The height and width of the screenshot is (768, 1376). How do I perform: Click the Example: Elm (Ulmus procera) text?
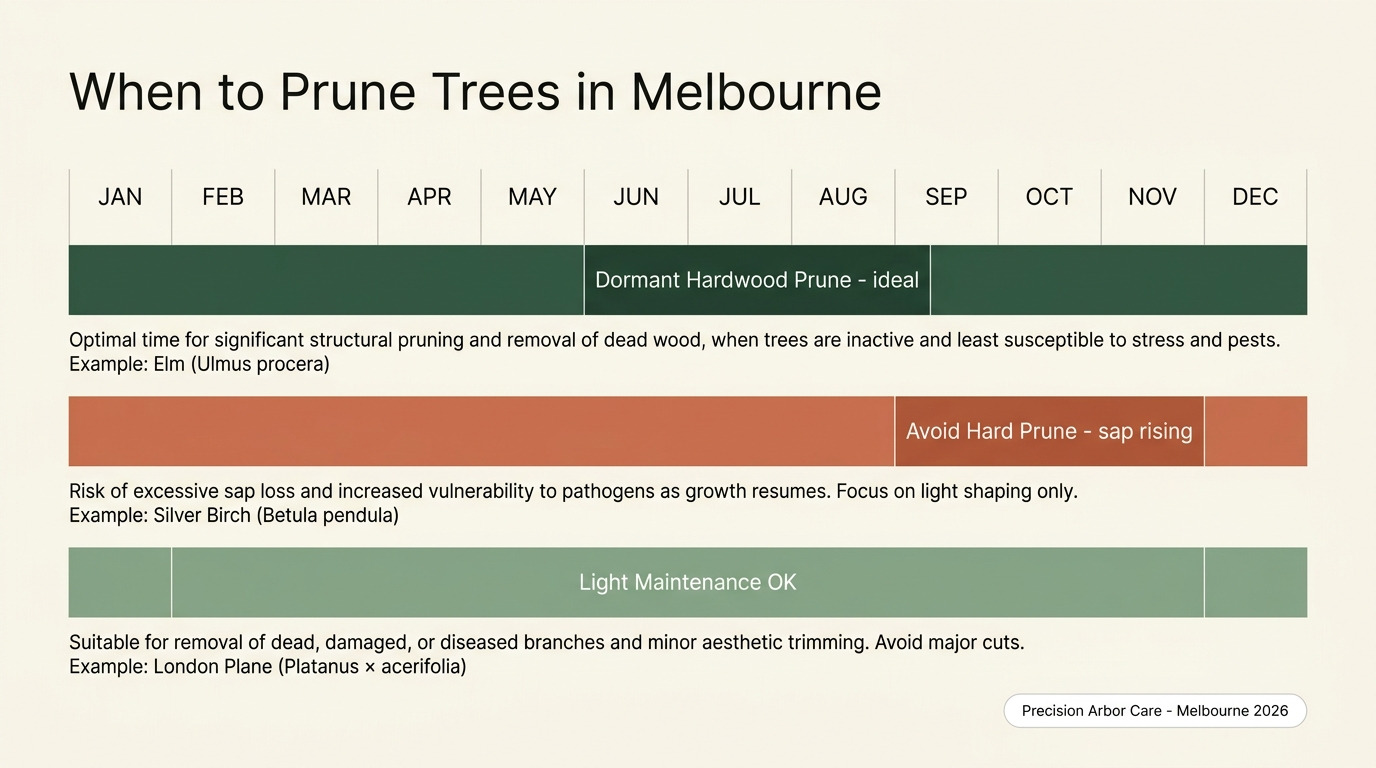[x=199, y=364]
